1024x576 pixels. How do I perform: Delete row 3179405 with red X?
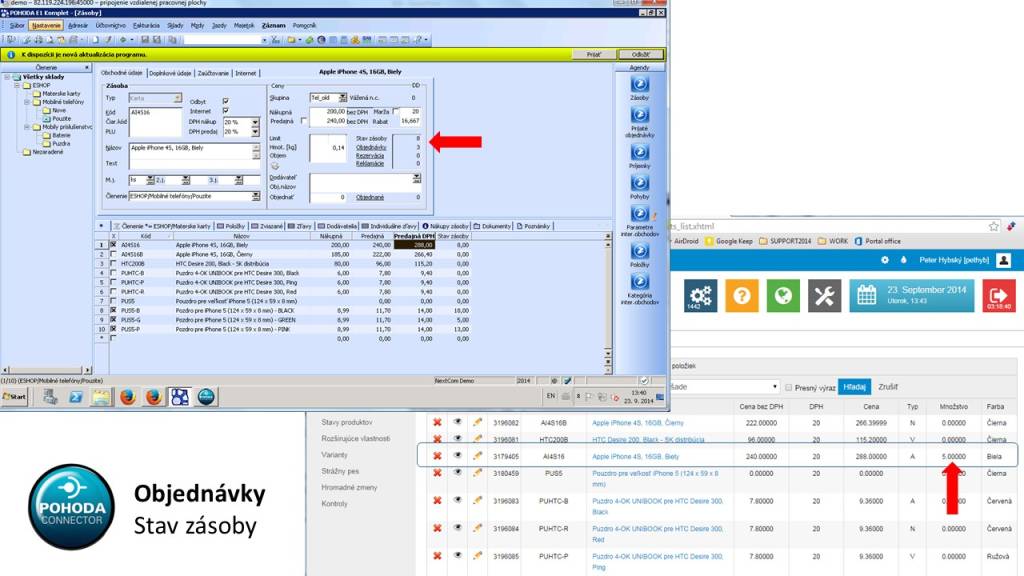coord(437,456)
